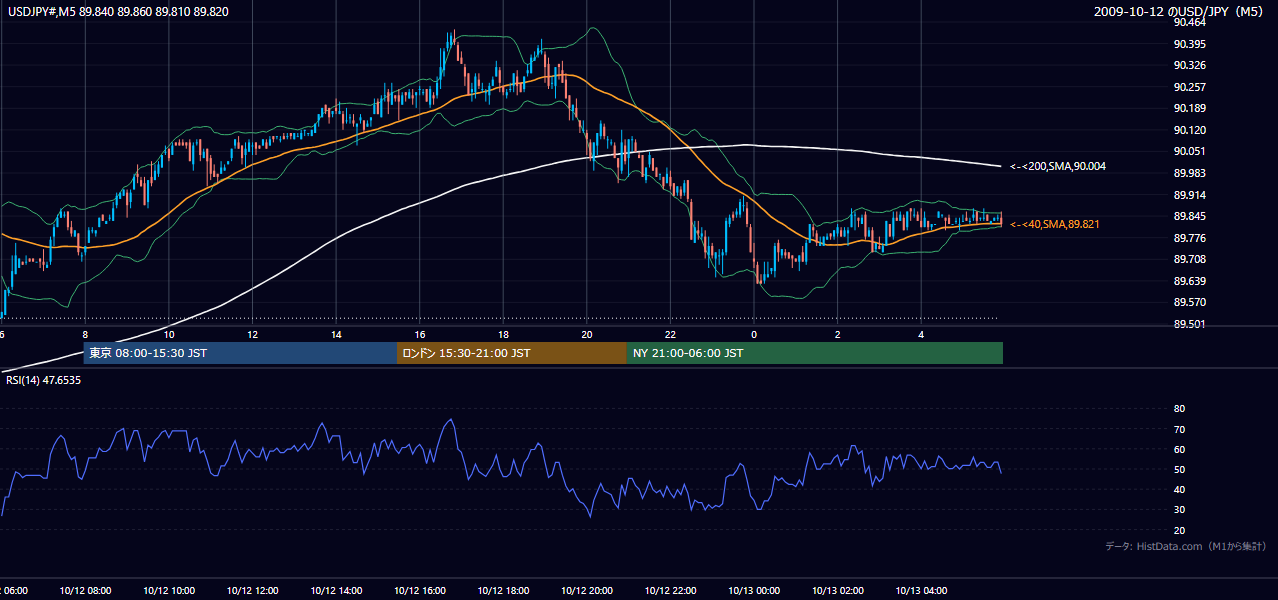Click the 10/12 22:00 date axis label
The height and width of the screenshot is (600, 1278).
[x=670, y=590]
